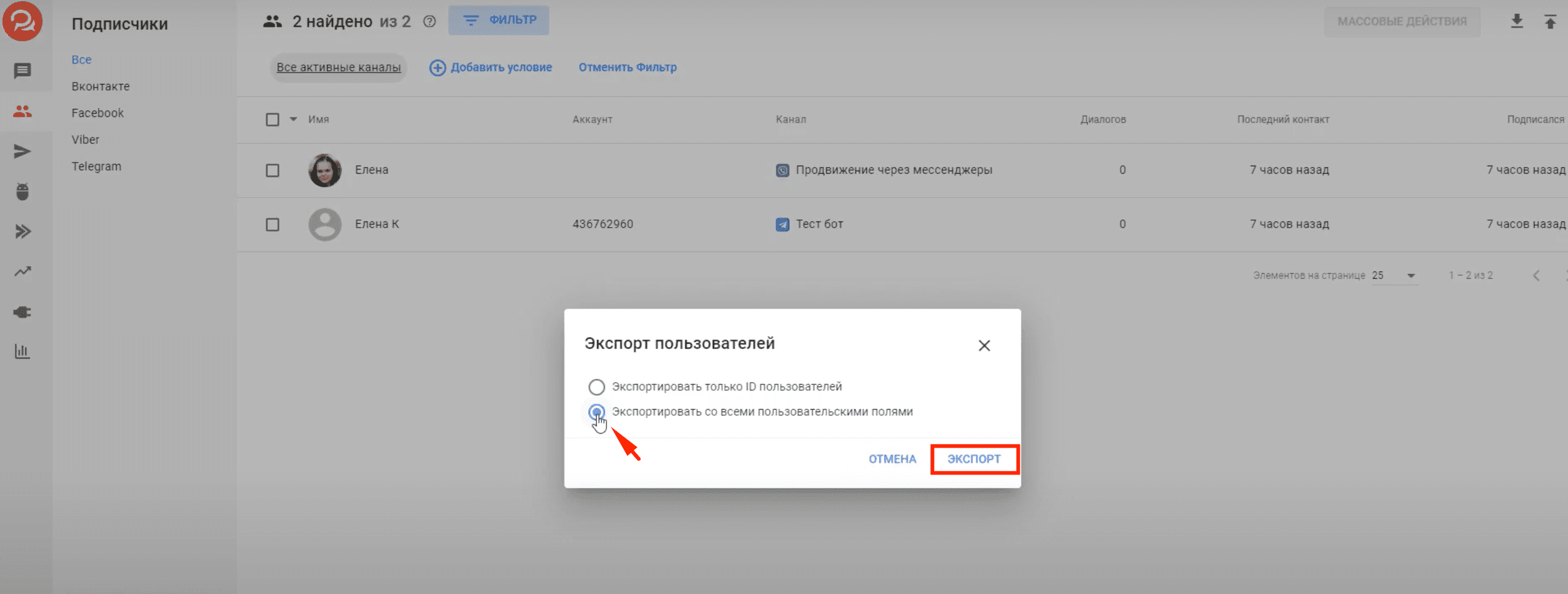The width and height of the screenshot is (1568, 594).
Task: Click the plus icon beside Добавить условие
Action: click(438, 68)
